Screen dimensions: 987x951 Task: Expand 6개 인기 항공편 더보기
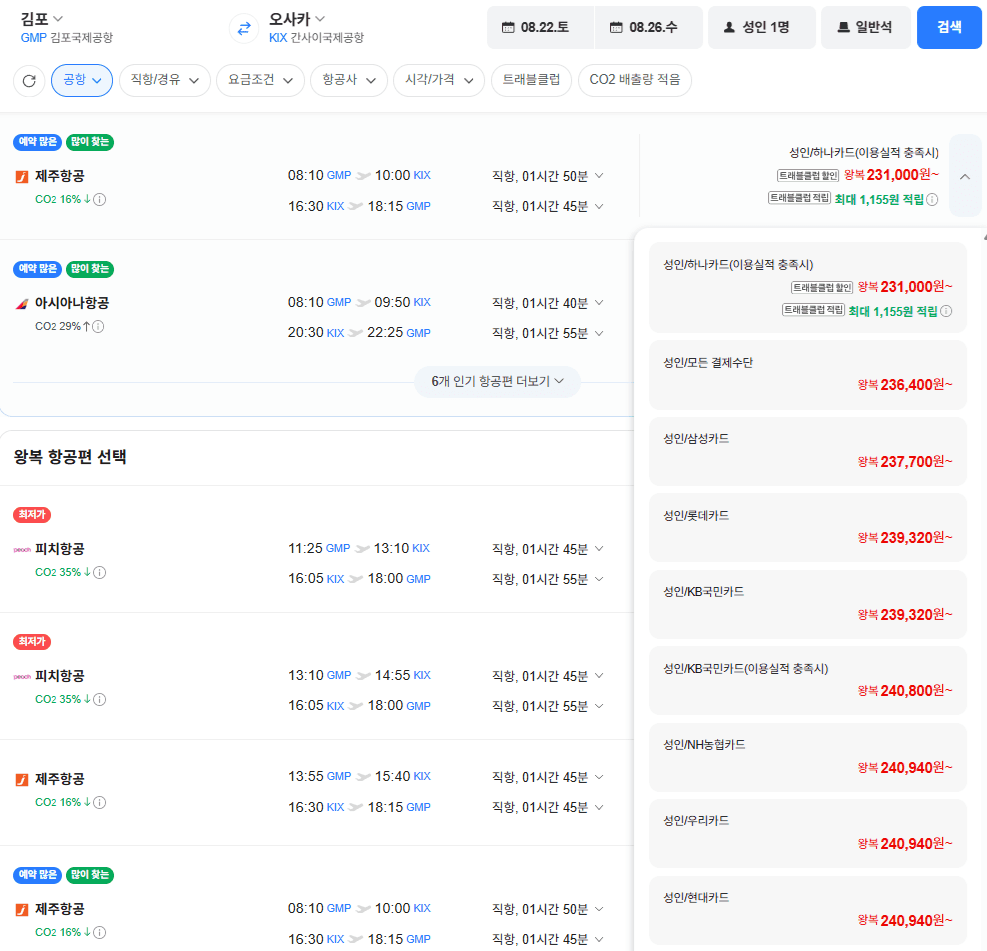coord(497,381)
